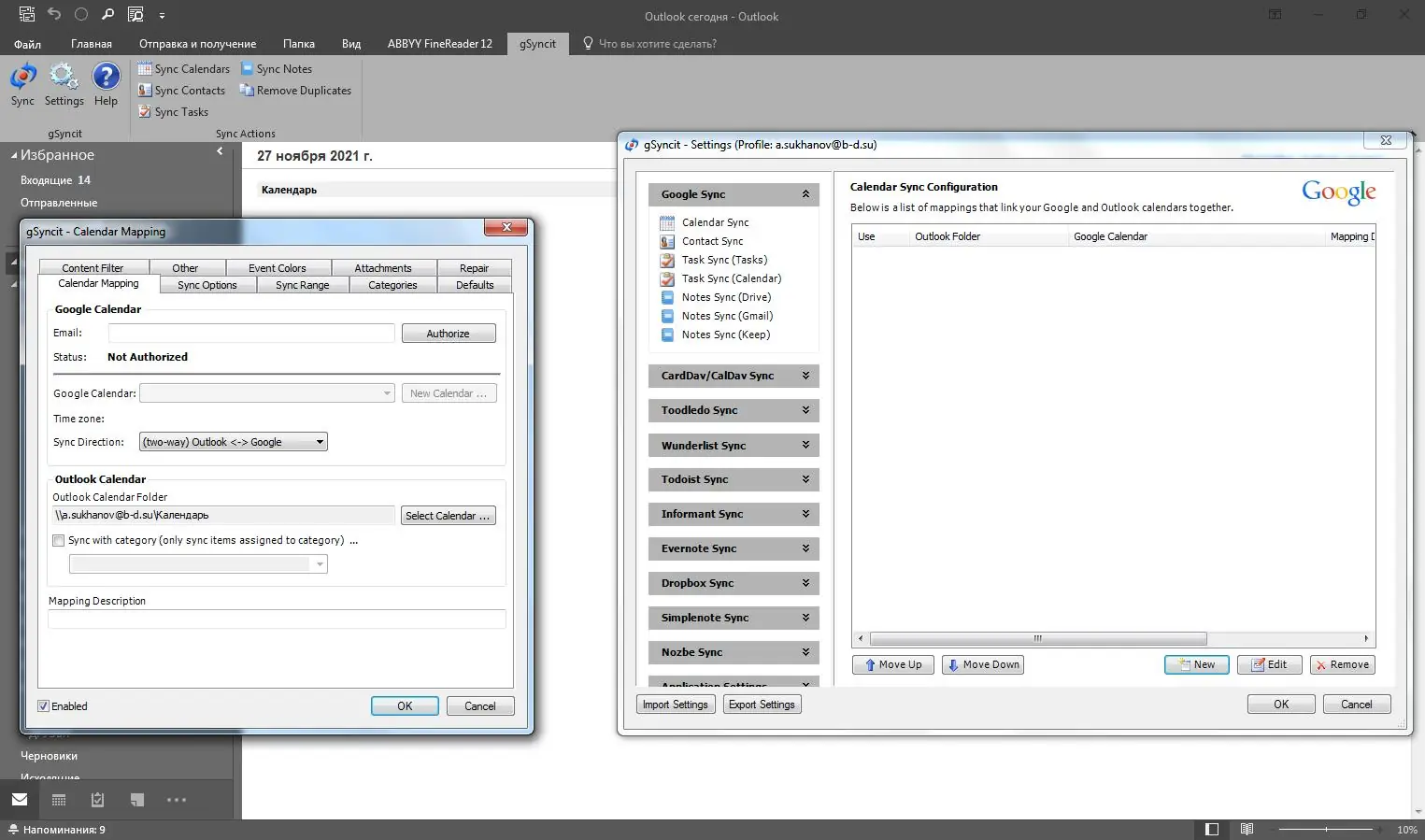This screenshot has width=1425, height=840.
Task: Click the Undo icon in title bar
Action: [53, 14]
